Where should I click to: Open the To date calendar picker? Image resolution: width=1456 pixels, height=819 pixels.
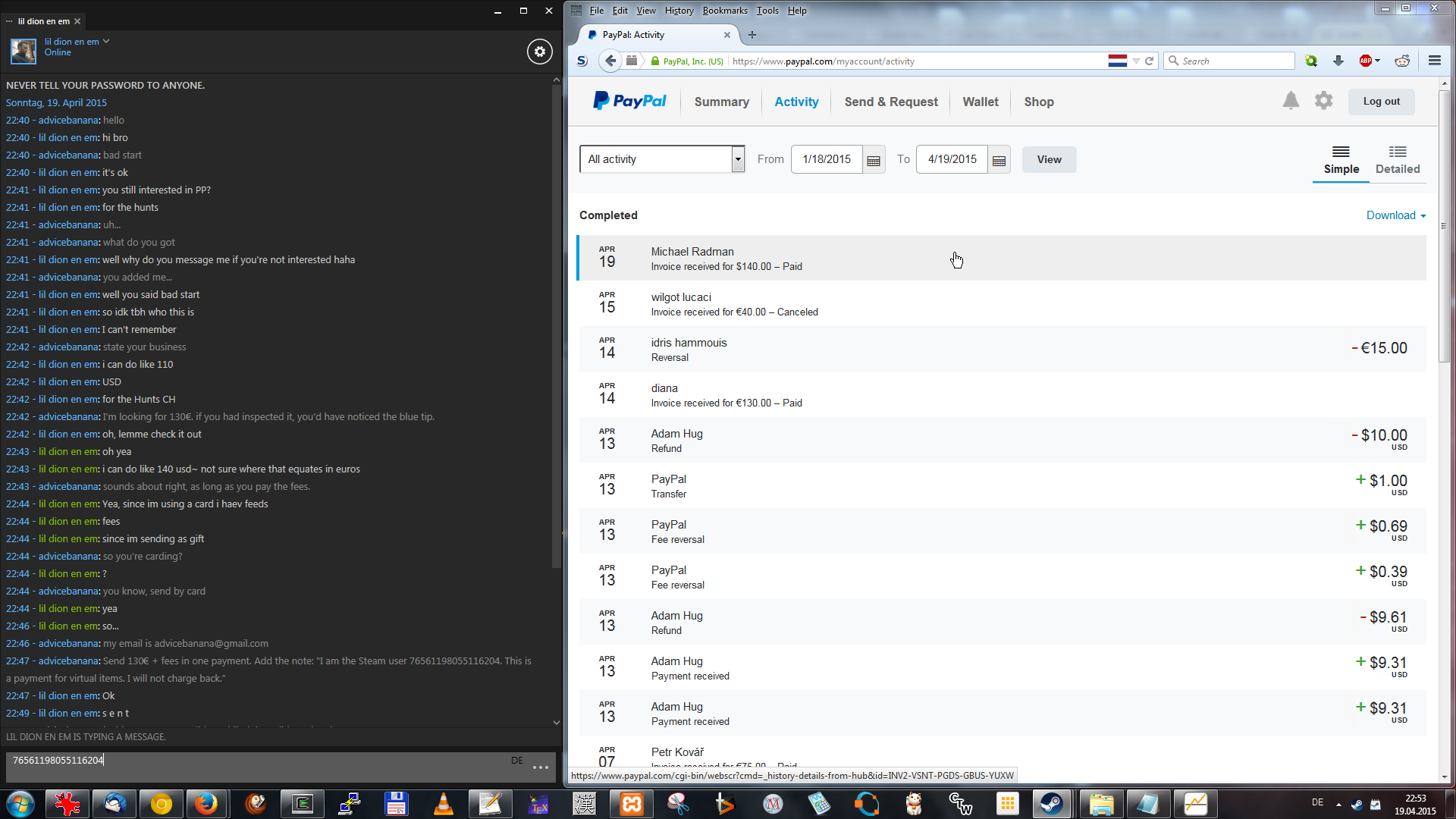[999, 160]
